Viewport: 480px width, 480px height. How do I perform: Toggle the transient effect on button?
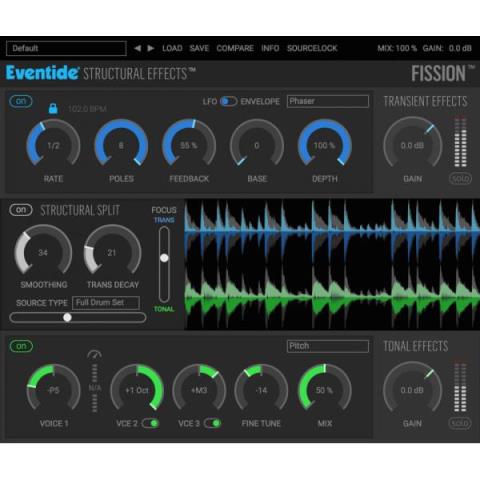tap(21, 101)
